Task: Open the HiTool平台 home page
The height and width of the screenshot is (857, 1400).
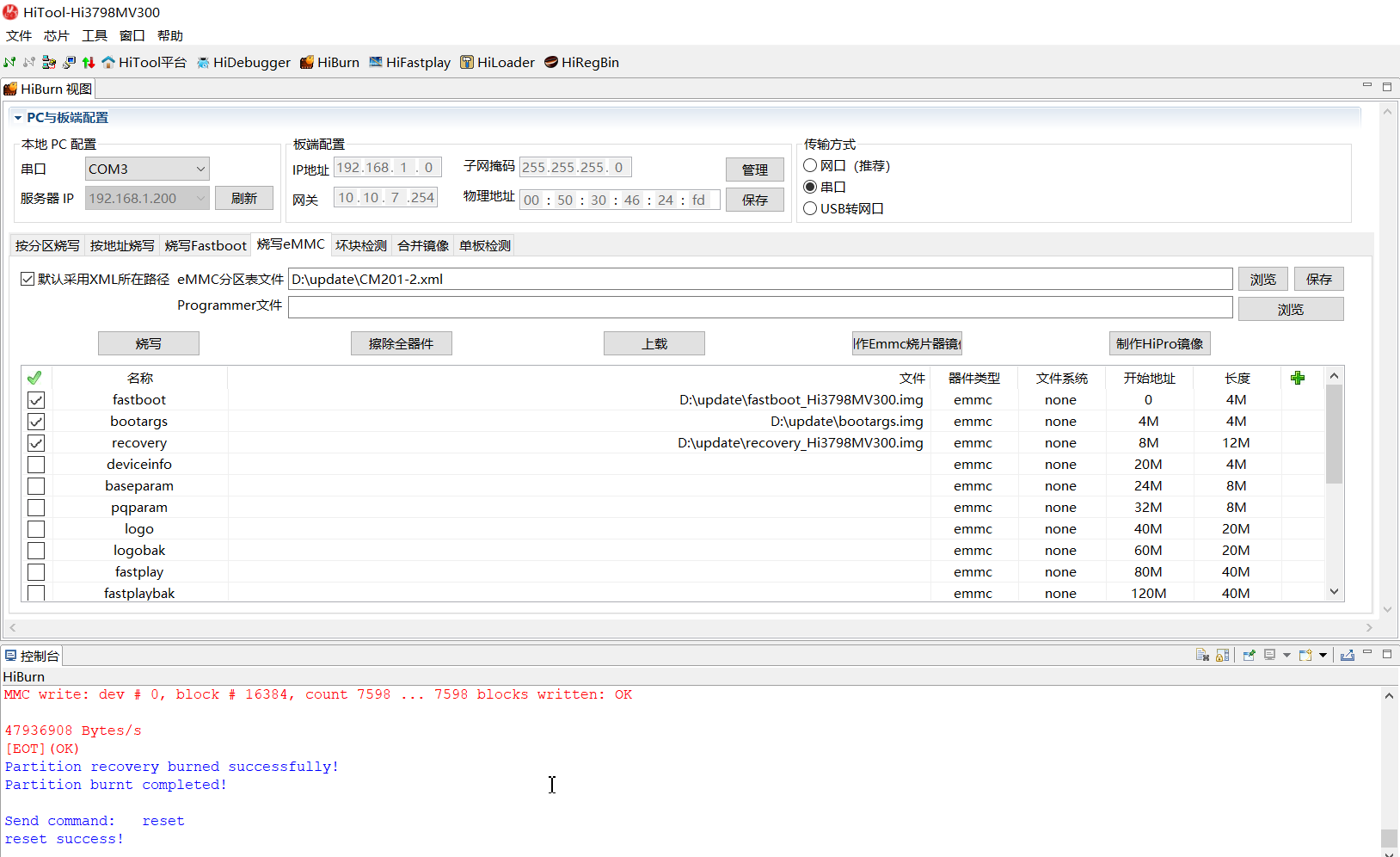Action: pyautogui.click(x=144, y=62)
